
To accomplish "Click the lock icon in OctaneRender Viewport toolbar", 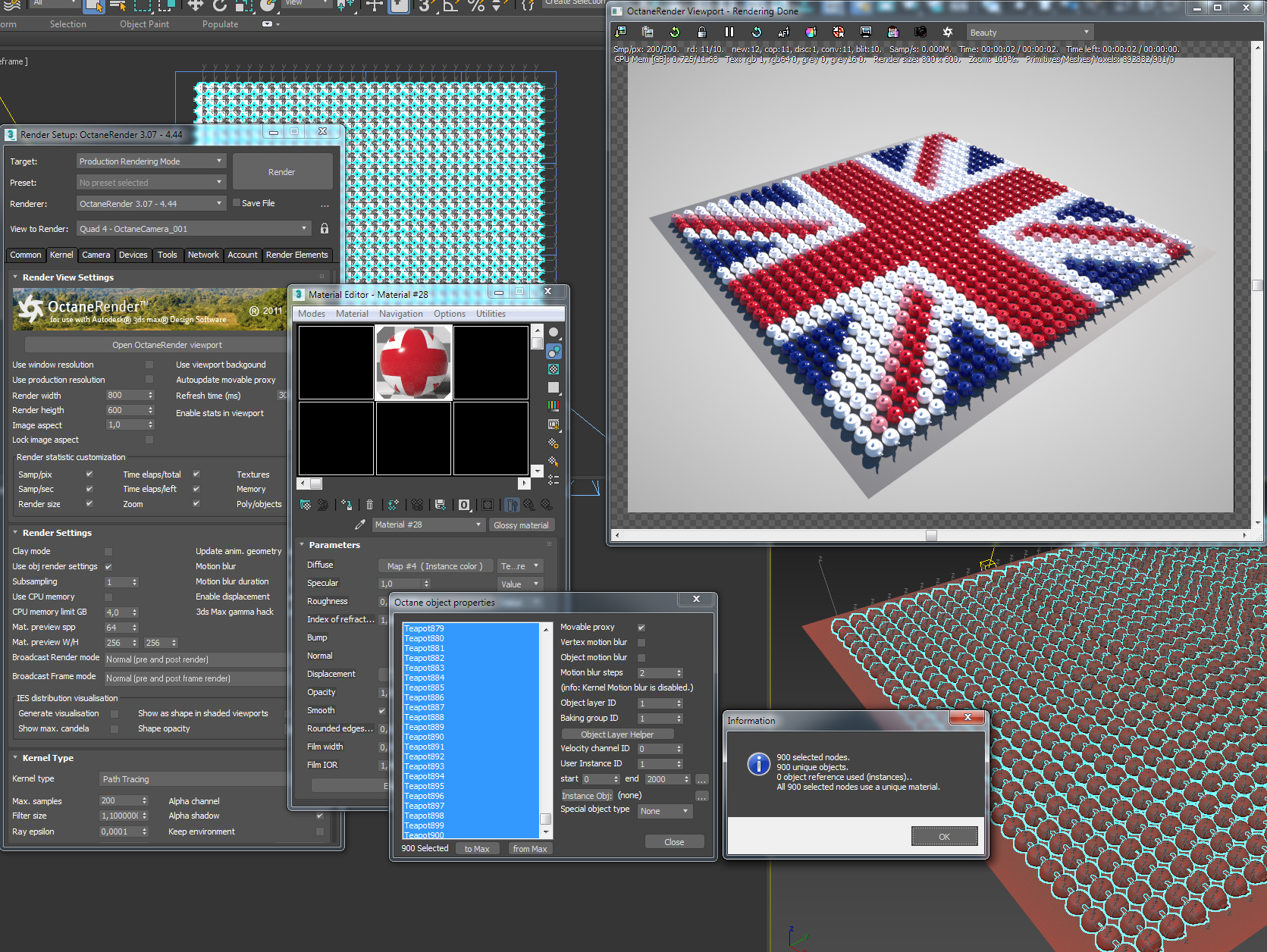I will tap(701, 32).
